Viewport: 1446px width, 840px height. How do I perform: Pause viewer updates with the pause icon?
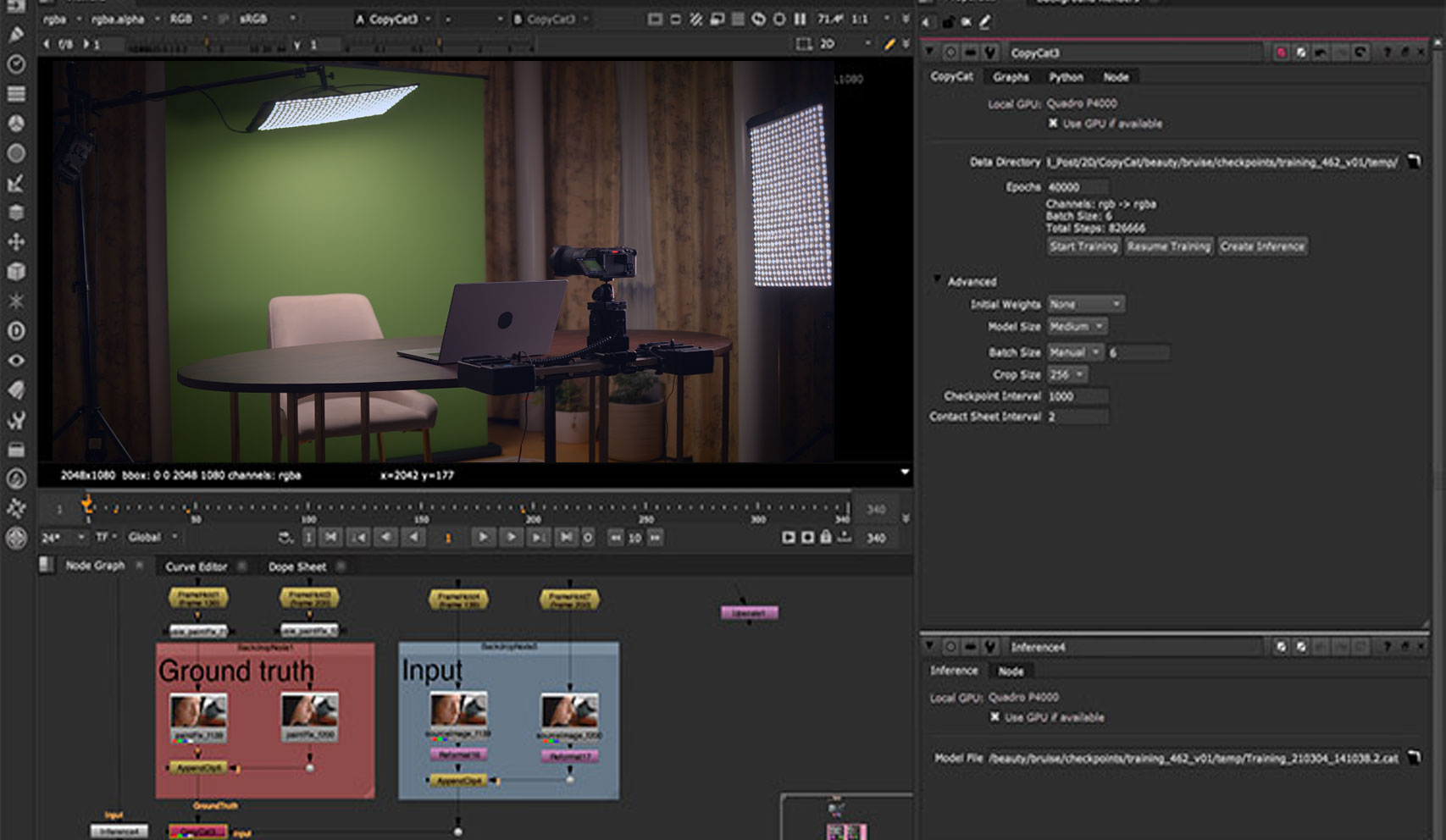coord(800,19)
